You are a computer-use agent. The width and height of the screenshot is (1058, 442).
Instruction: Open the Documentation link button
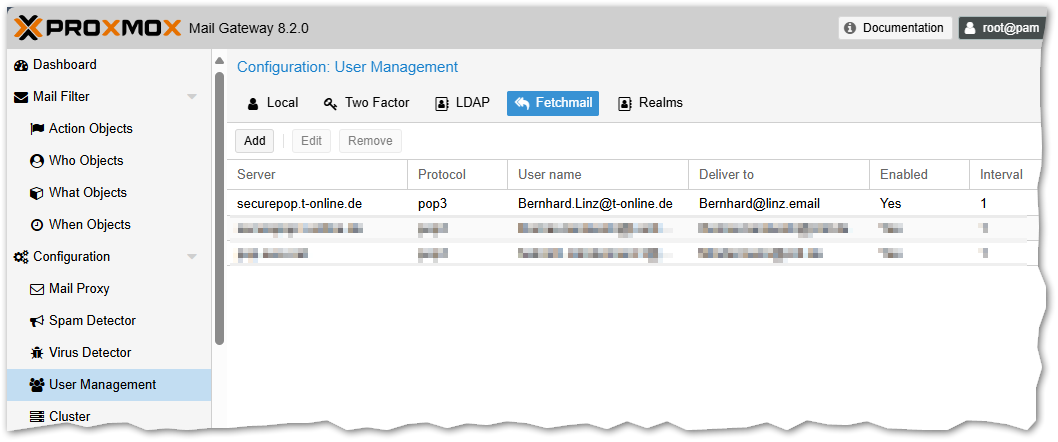[x=894, y=28]
